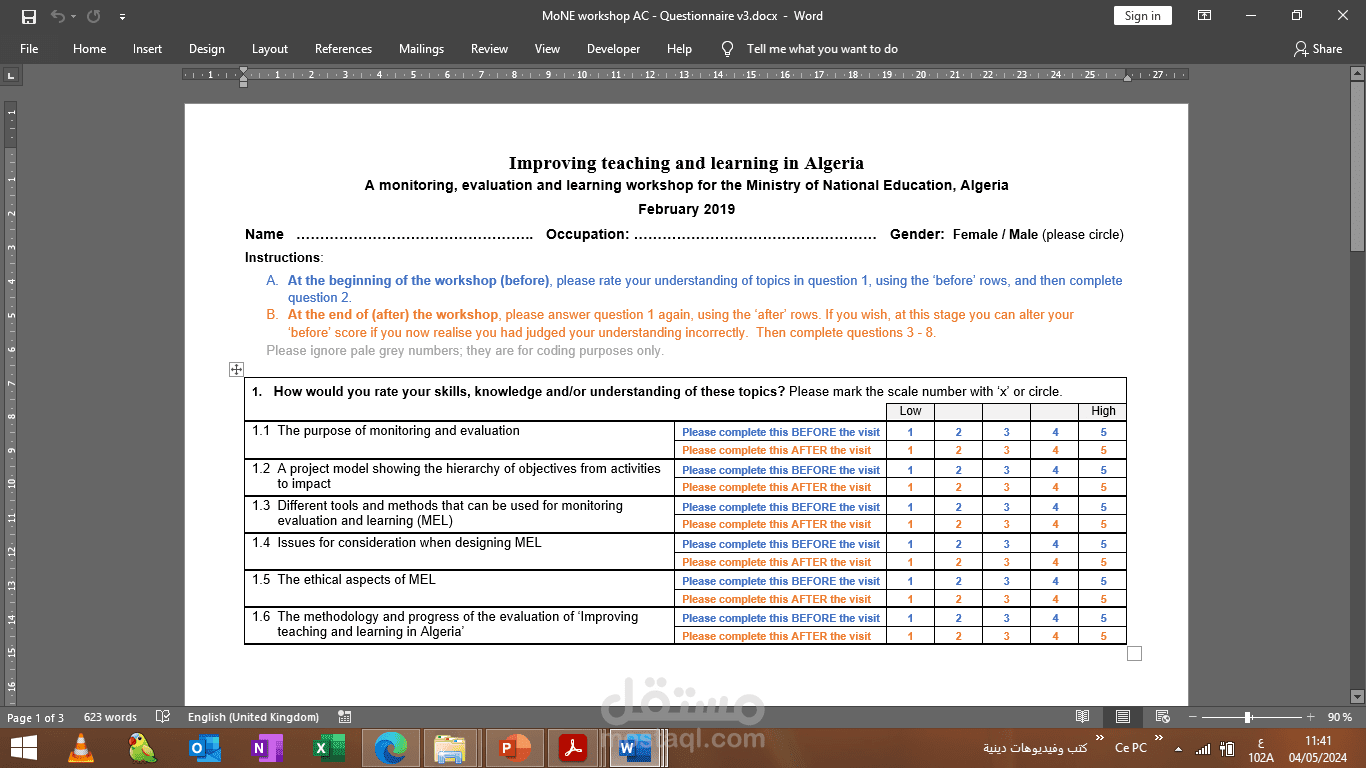Click the Redo/Repeat icon
The width and height of the screenshot is (1366, 768).
pyautogui.click(x=93, y=16)
